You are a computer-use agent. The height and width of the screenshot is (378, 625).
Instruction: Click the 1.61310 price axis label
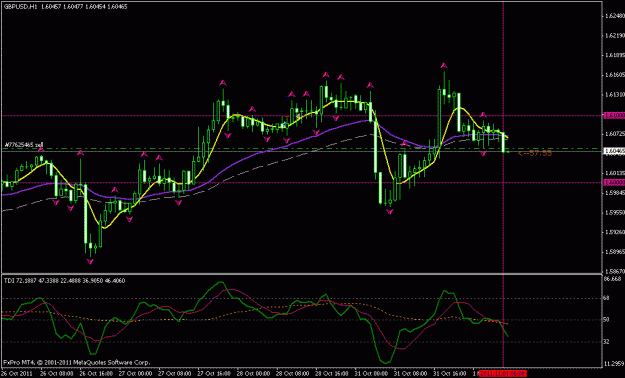(x=614, y=94)
